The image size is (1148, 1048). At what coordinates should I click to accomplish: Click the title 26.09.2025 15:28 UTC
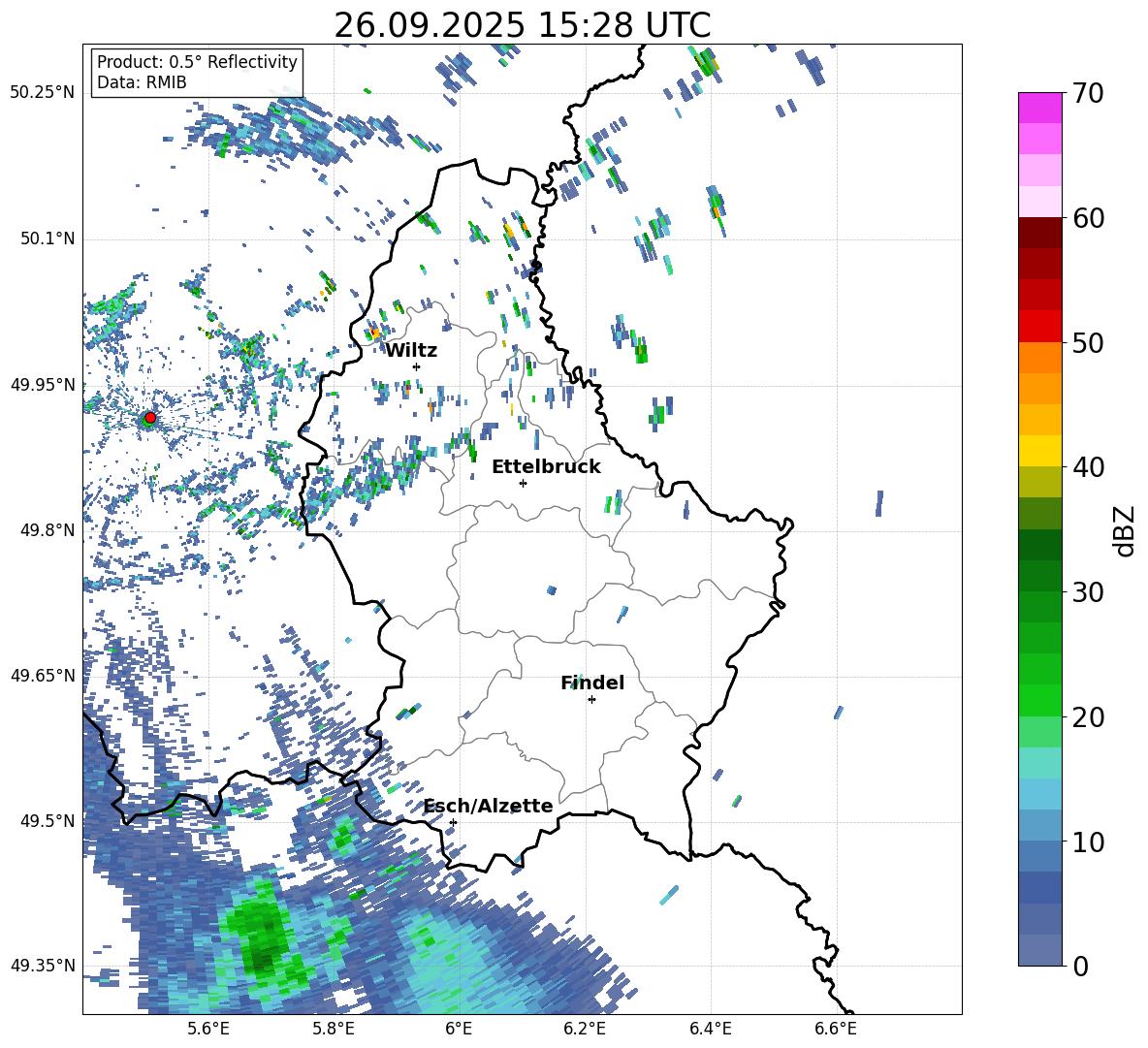522,25
